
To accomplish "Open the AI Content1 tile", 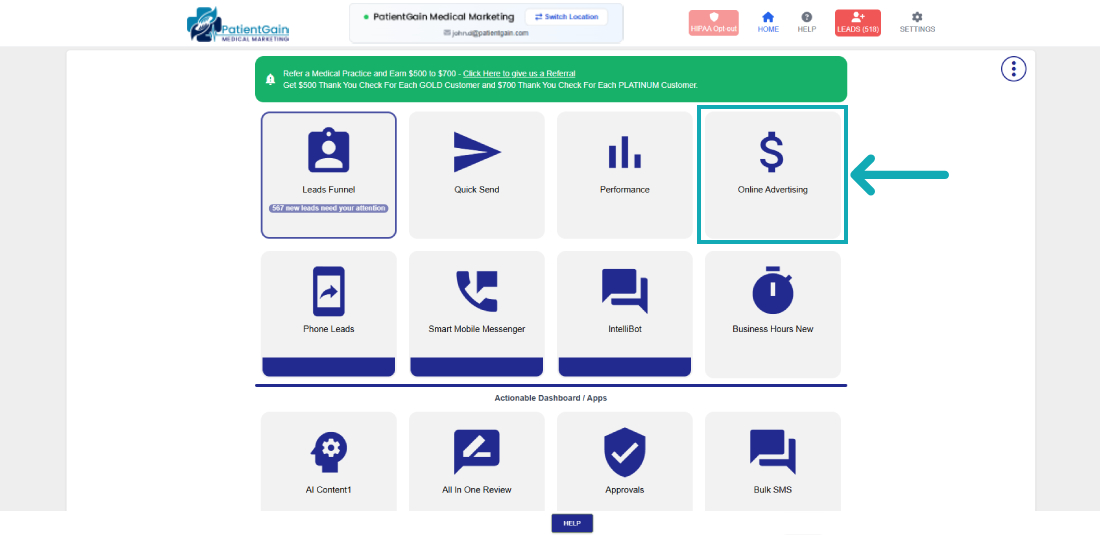I will [x=328, y=461].
